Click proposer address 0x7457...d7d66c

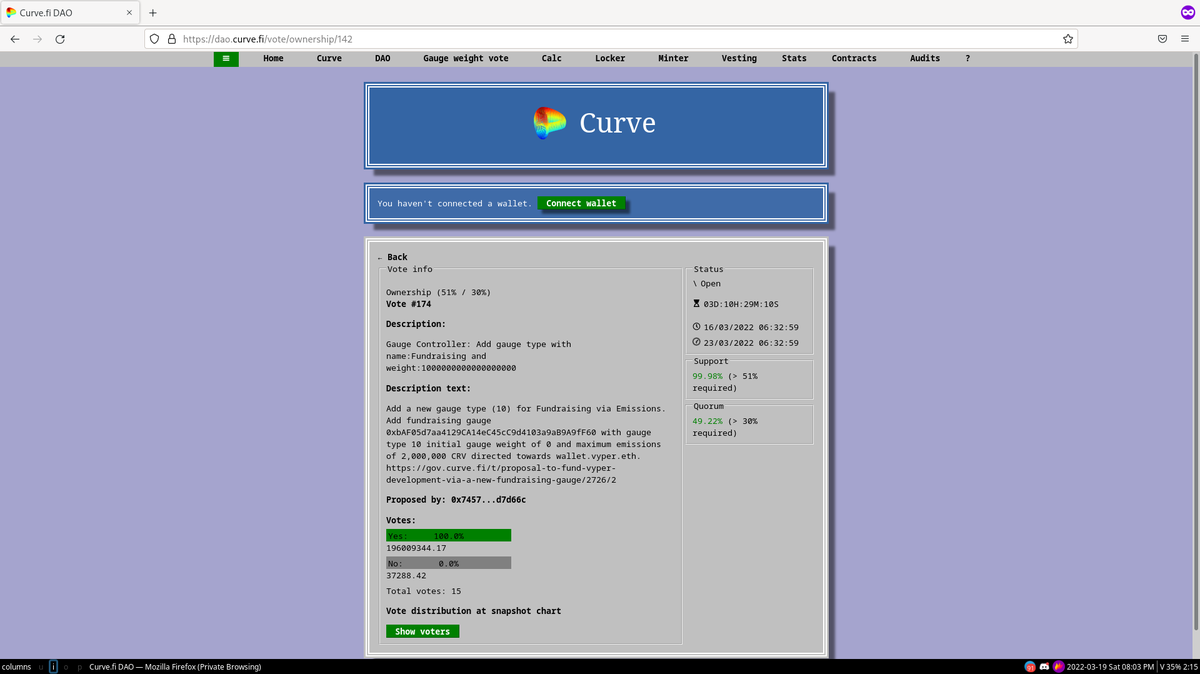pyautogui.click(x=488, y=500)
